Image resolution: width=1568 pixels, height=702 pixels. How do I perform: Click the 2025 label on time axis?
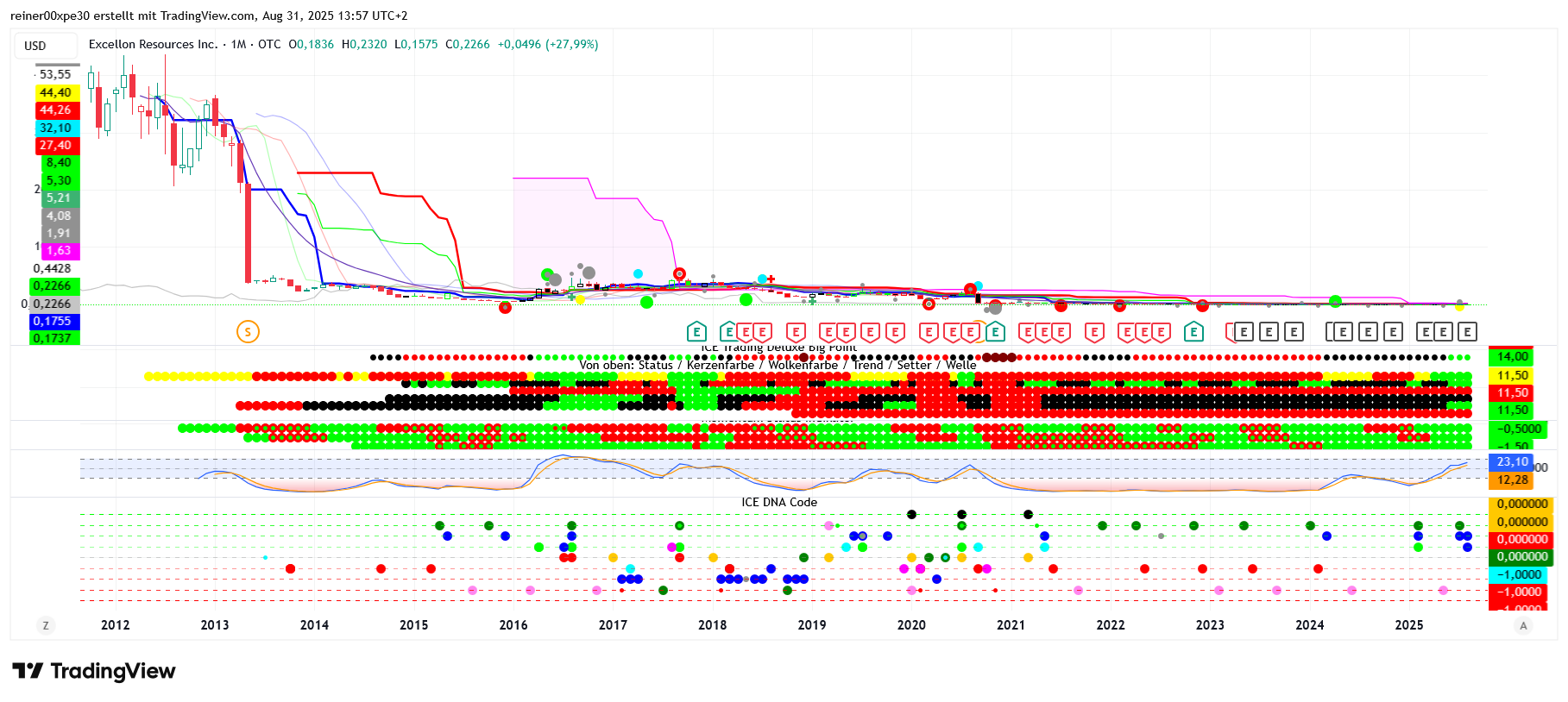click(1408, 625)
